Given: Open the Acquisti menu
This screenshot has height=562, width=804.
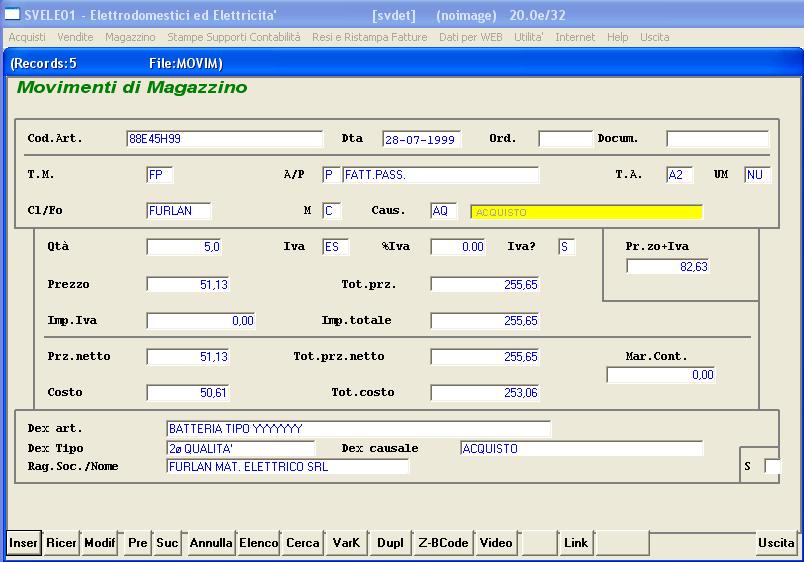Looking at the screenshot, I should [x=27, y=37].
